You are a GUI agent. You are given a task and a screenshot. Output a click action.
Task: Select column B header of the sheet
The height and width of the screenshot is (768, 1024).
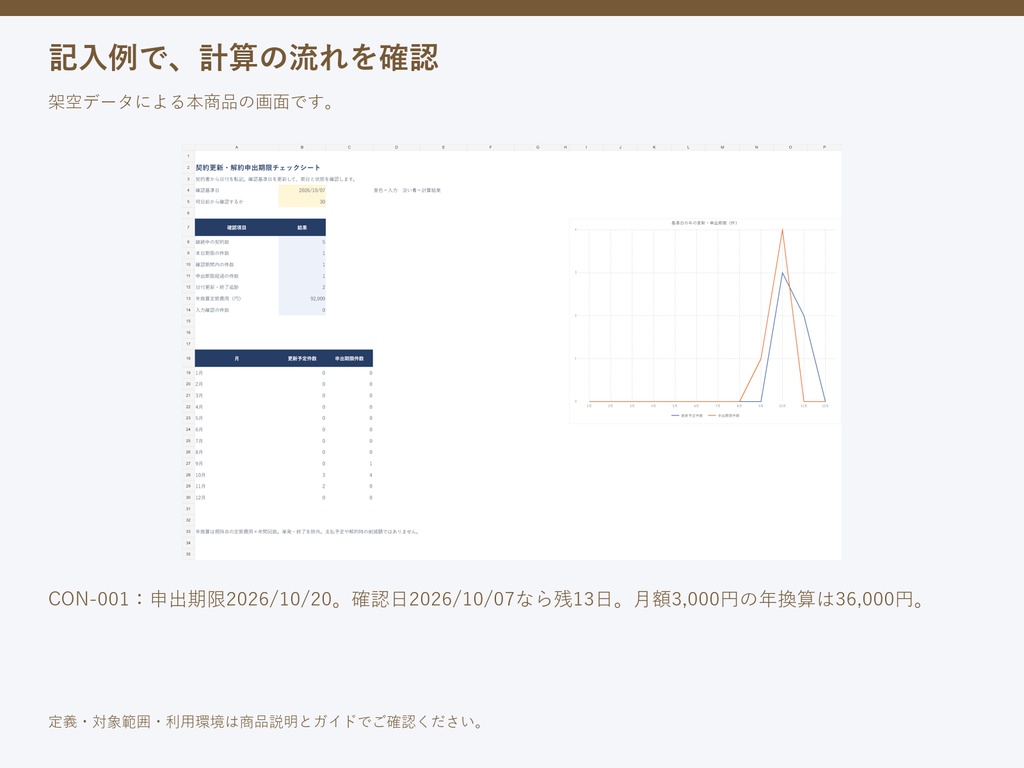pyautogui.click(x=302, y=148)
